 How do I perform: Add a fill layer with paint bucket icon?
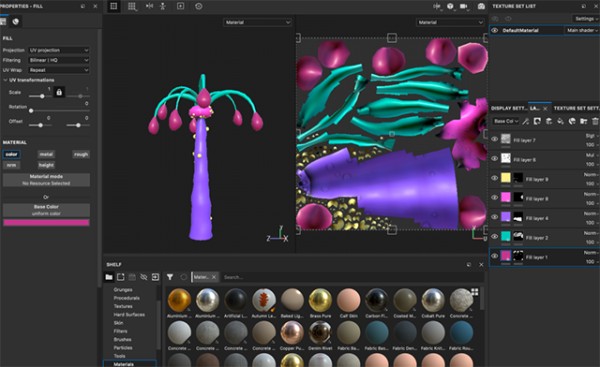tap(560, 121)
